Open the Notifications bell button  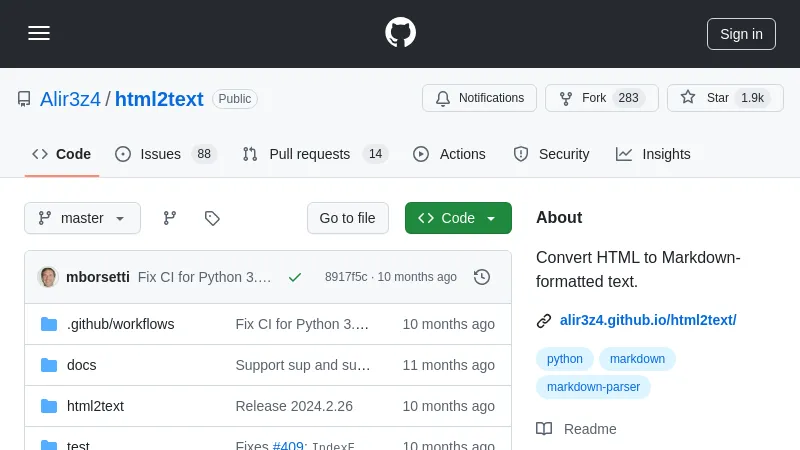[479, 98]
